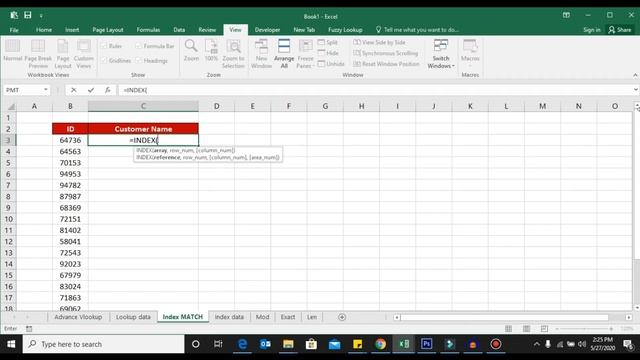Collapse the ribbon with the arrow
Screen dimensions: 640x360
coord(635,75)
